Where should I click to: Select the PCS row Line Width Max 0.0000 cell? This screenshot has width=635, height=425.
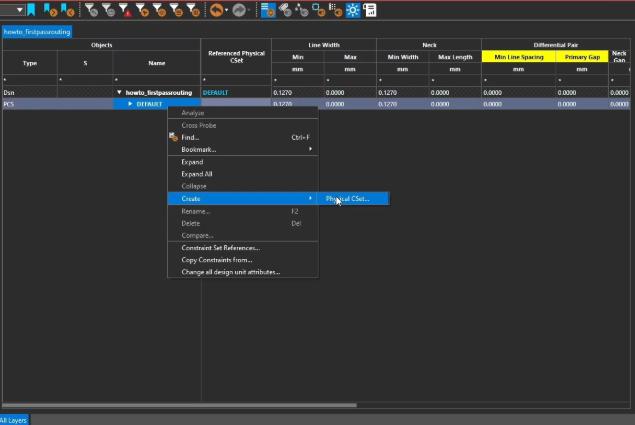pyautogui.click(x=350, y=104)
